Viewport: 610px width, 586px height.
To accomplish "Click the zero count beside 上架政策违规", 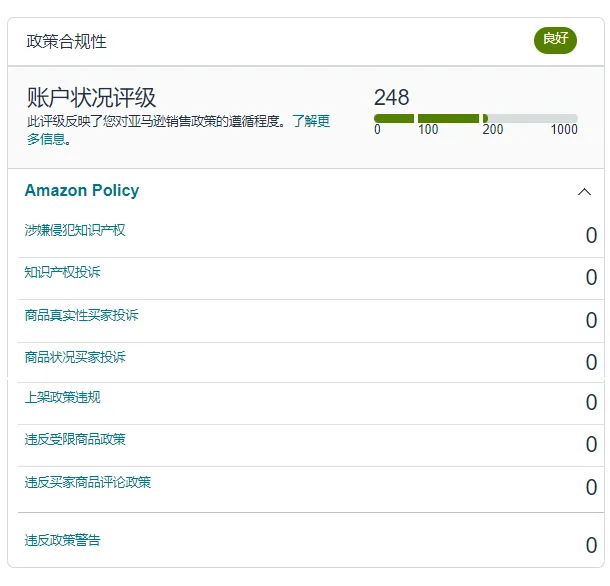I will (x=590, y=403).
